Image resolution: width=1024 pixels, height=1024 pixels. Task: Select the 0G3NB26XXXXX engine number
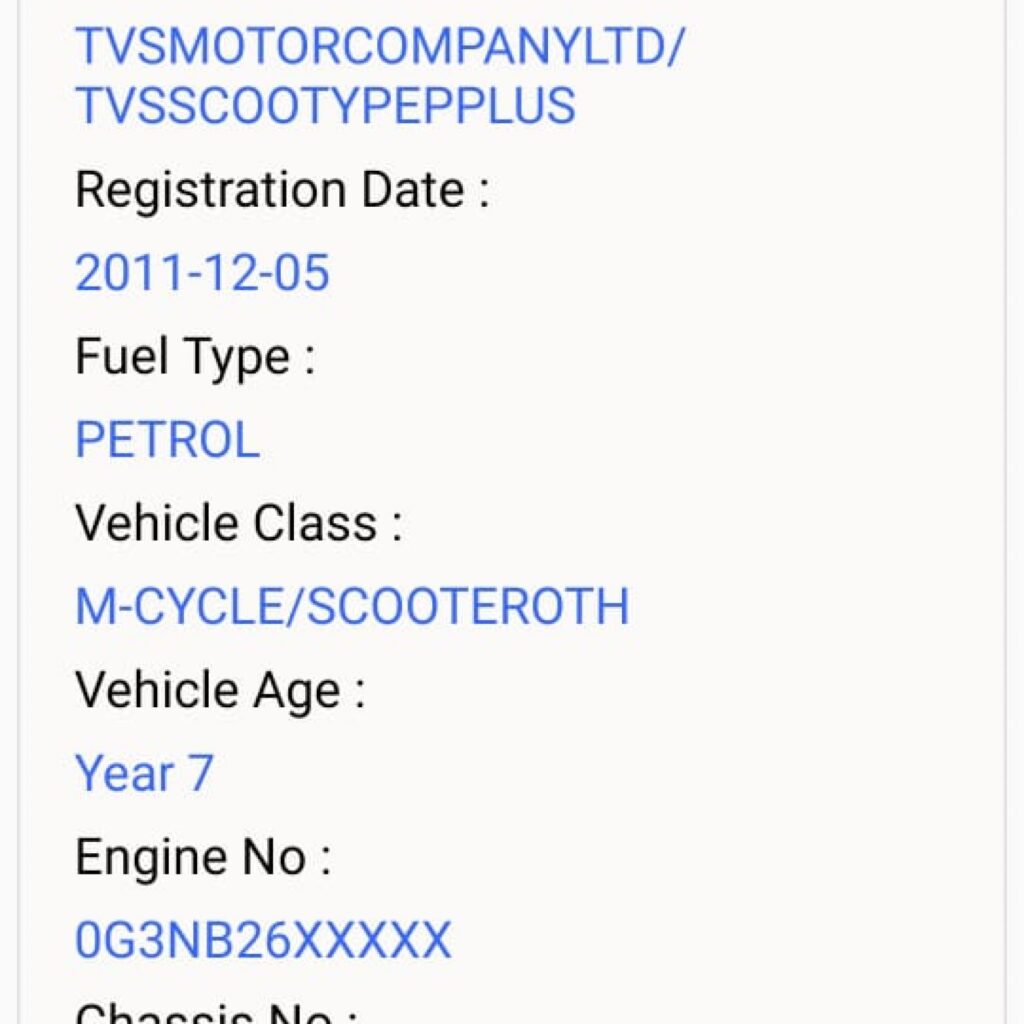pyautogui.click(x=263, y=940)
